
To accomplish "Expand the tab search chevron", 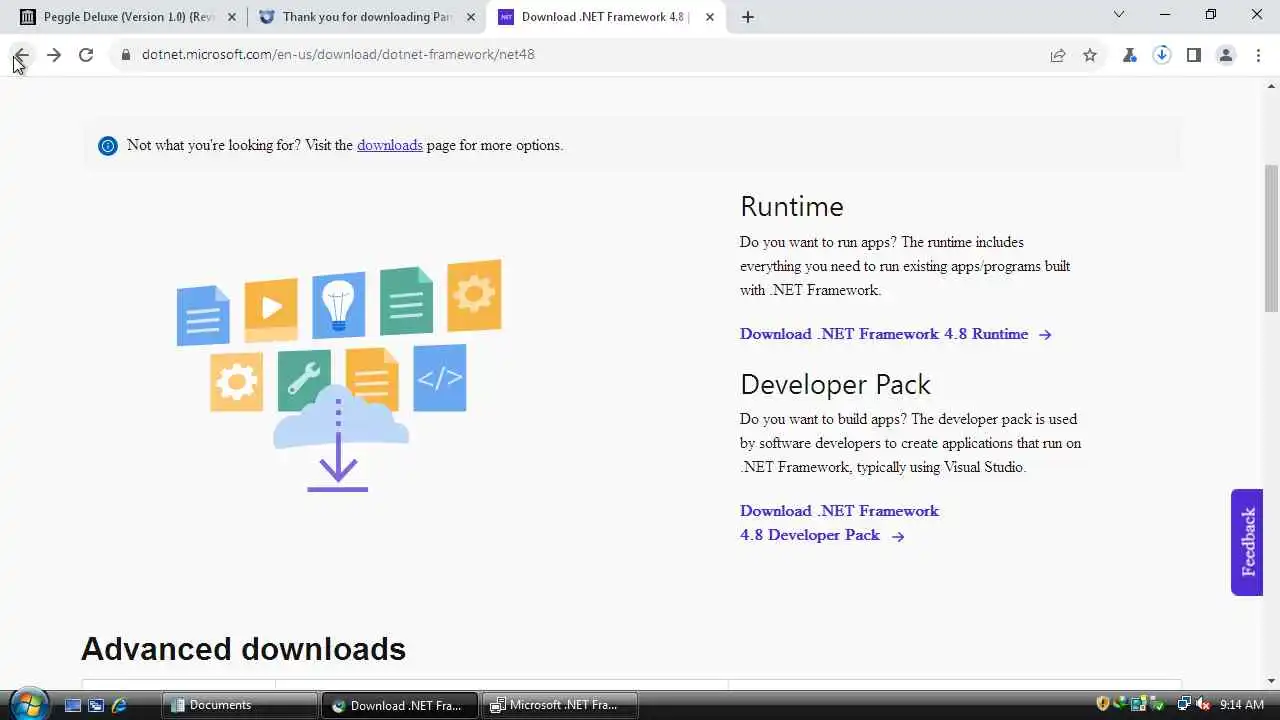I will pyautogui.click(x=1119, y=14).
